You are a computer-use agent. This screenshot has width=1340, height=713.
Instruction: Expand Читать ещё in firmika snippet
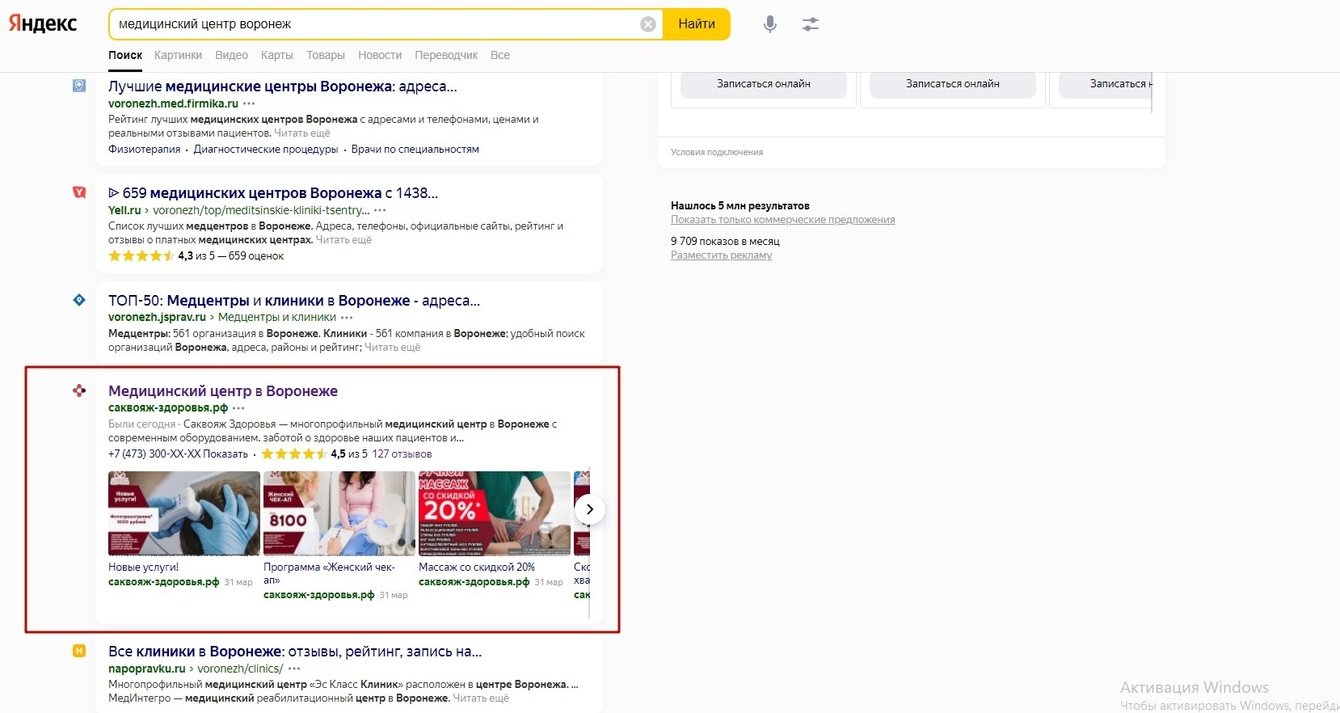(x=302, y=133)
